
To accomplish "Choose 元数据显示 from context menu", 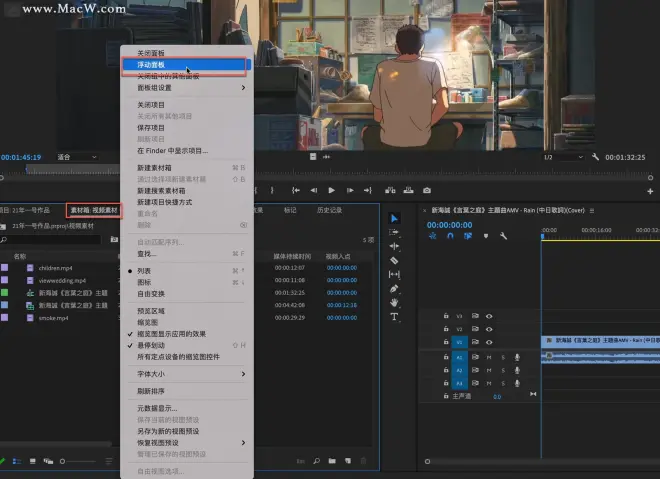I will tap(187, 408).
